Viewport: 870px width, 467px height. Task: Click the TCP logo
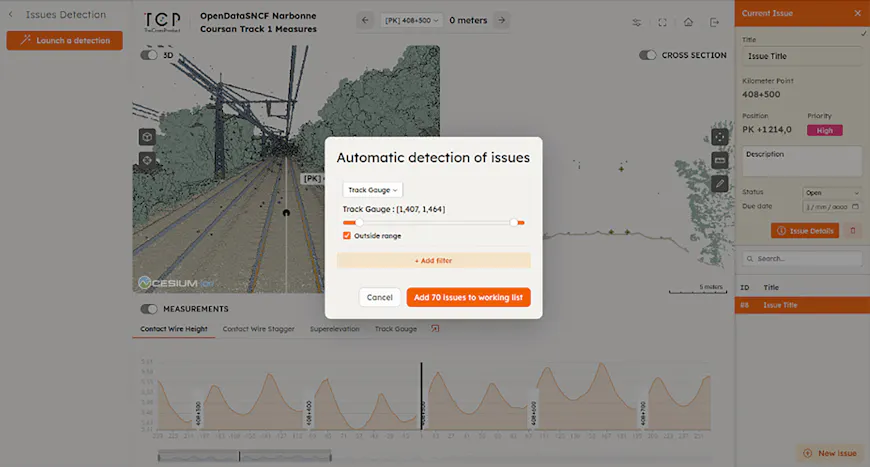point(162,22)
